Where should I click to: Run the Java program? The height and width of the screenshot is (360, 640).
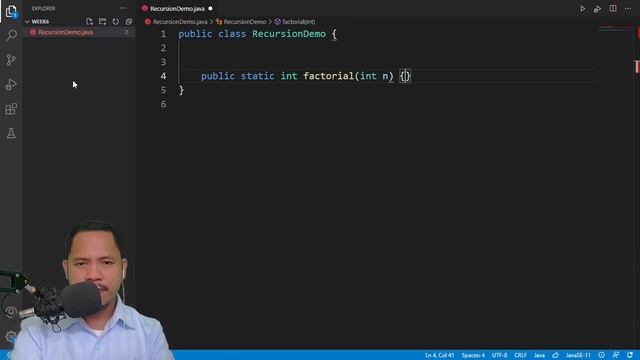tap(582, 9)
